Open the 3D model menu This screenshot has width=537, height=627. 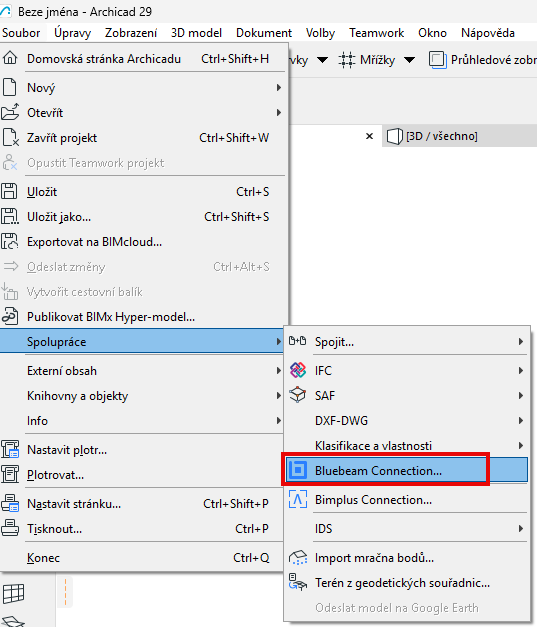(x=196, y=33)
